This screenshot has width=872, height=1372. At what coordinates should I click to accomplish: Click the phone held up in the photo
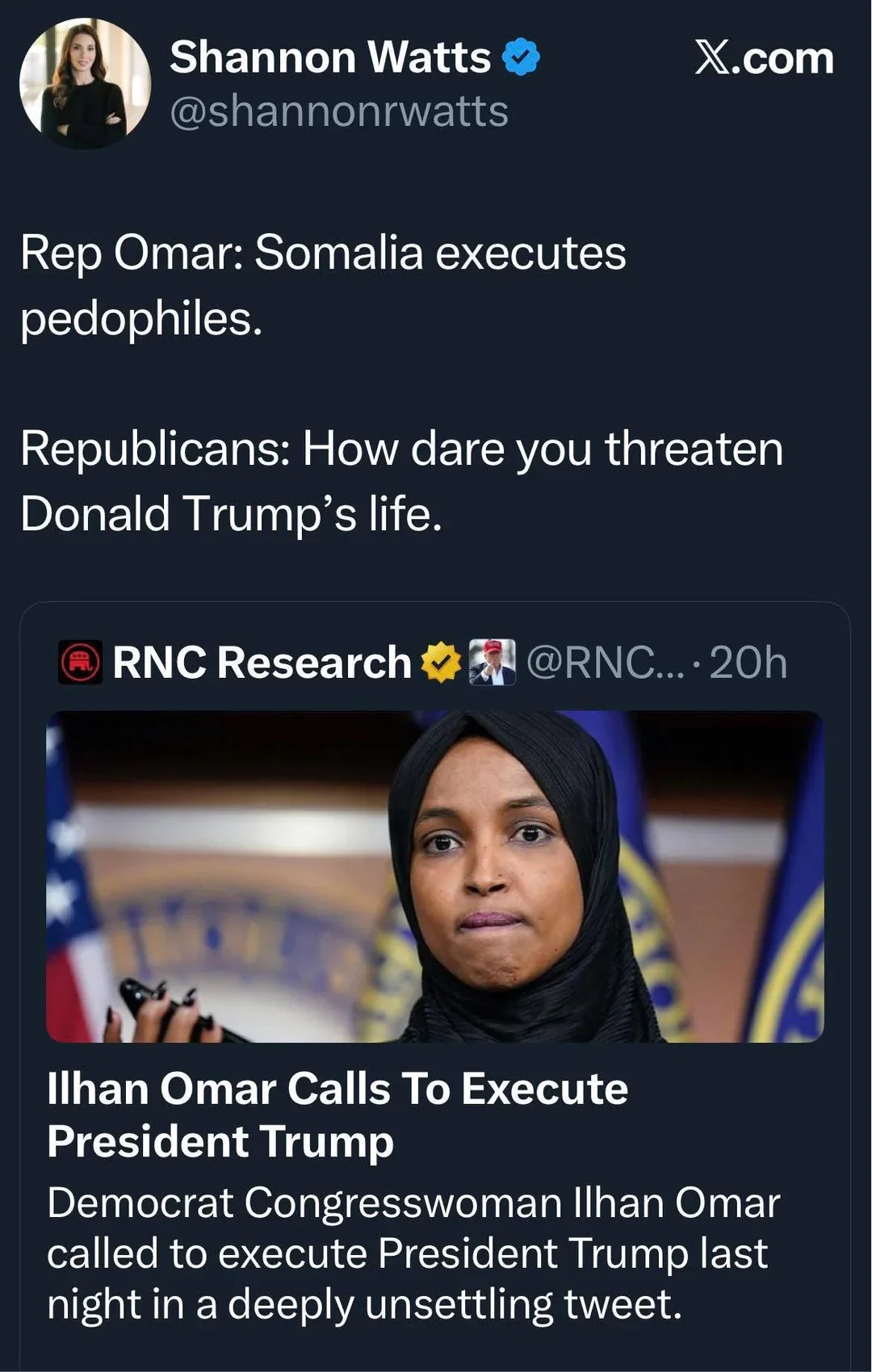161,1009
